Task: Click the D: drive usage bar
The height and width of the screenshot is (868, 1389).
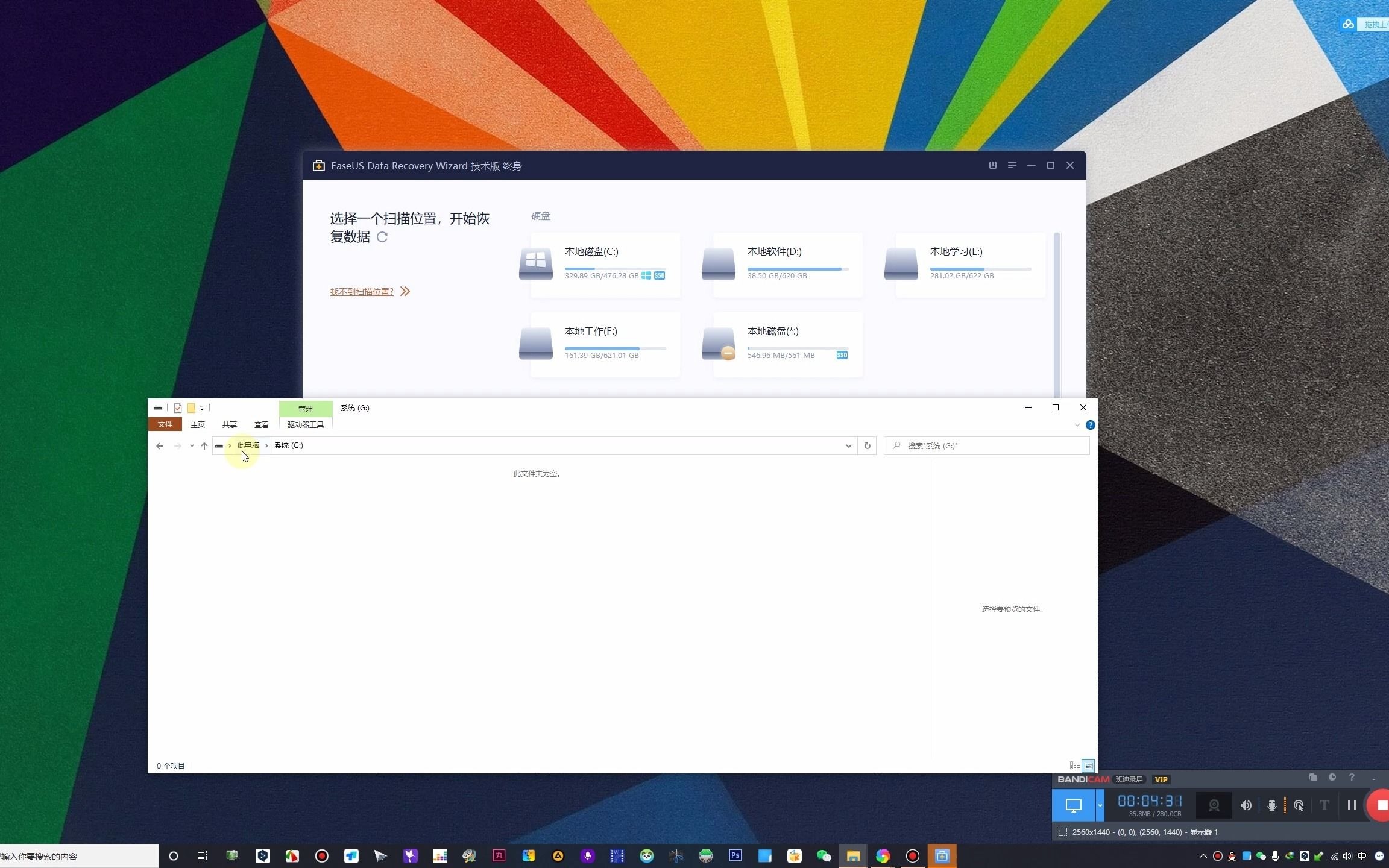Action: point(798,269)
